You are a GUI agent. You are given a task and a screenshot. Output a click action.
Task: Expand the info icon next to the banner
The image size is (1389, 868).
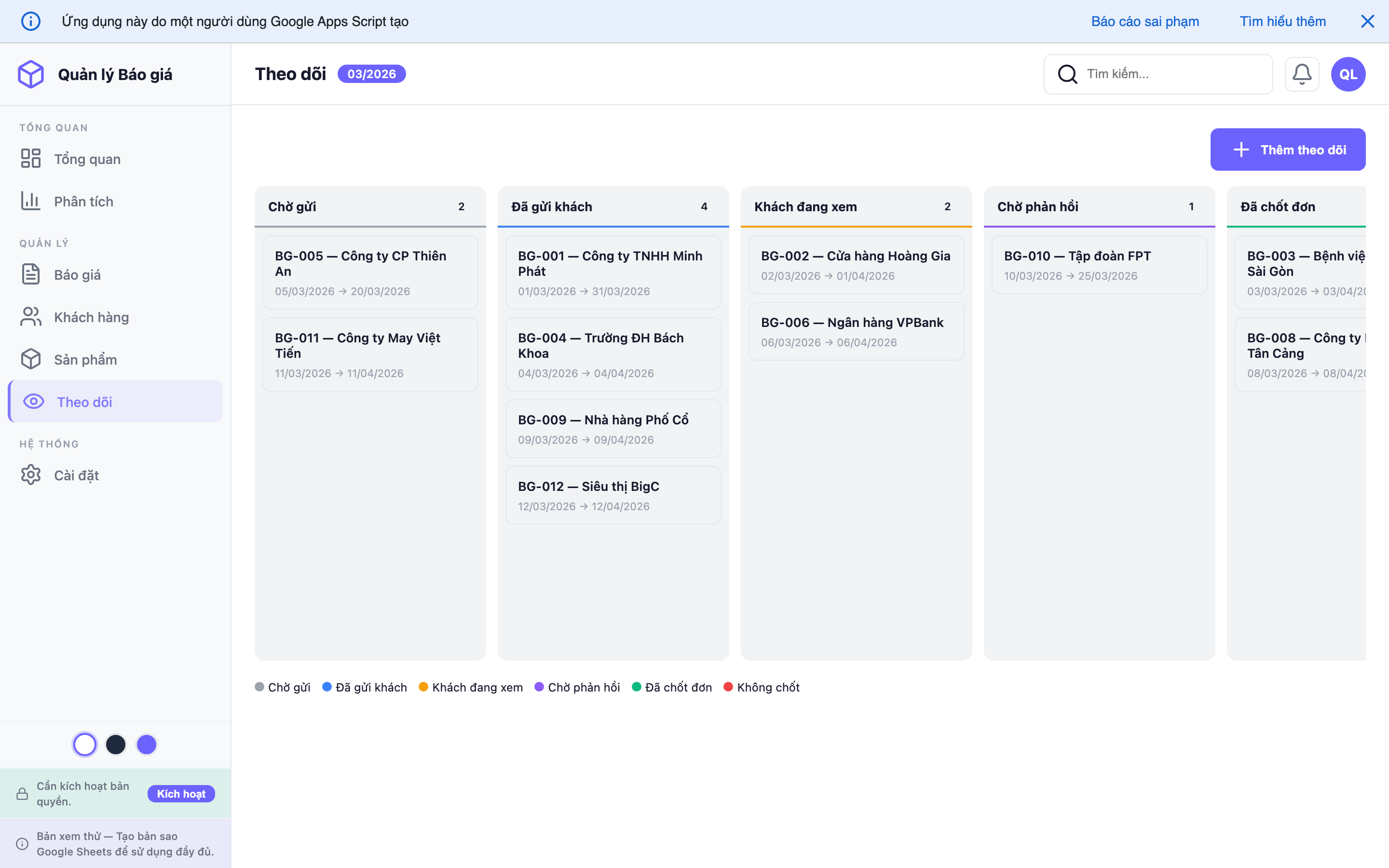pyautogui.click(x=31, y=21)
